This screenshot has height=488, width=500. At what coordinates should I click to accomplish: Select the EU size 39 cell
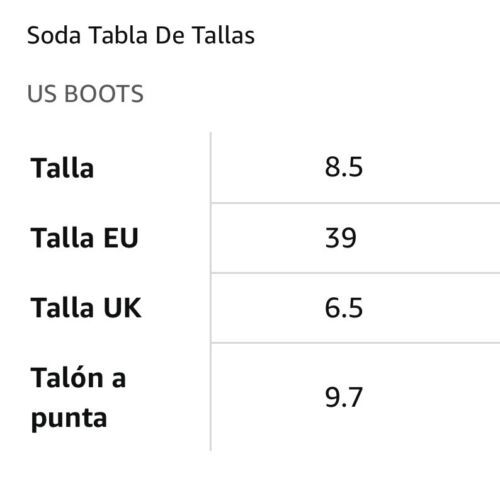click(341, 238)
